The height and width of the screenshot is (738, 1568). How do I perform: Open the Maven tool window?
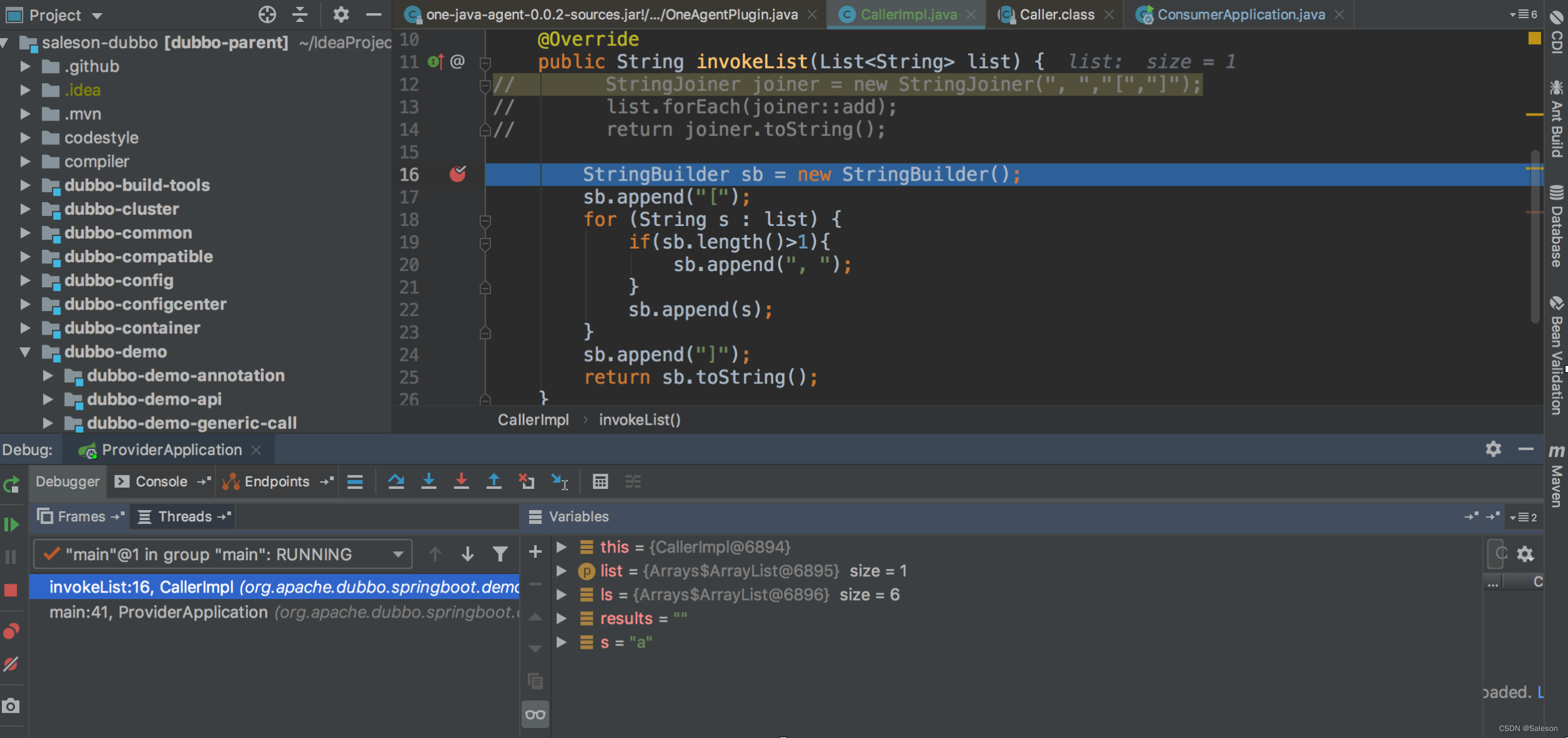pyautogui.click(x=1556, y=475)
